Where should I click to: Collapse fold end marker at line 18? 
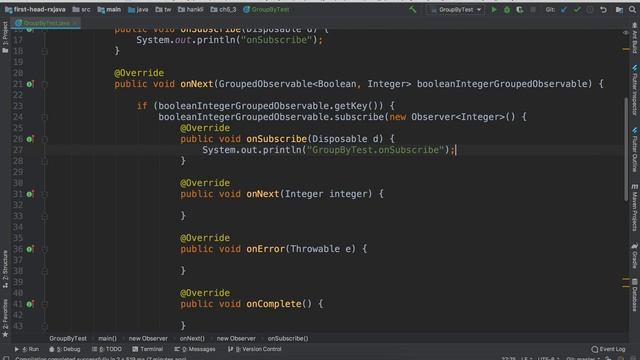click(44, 51)
